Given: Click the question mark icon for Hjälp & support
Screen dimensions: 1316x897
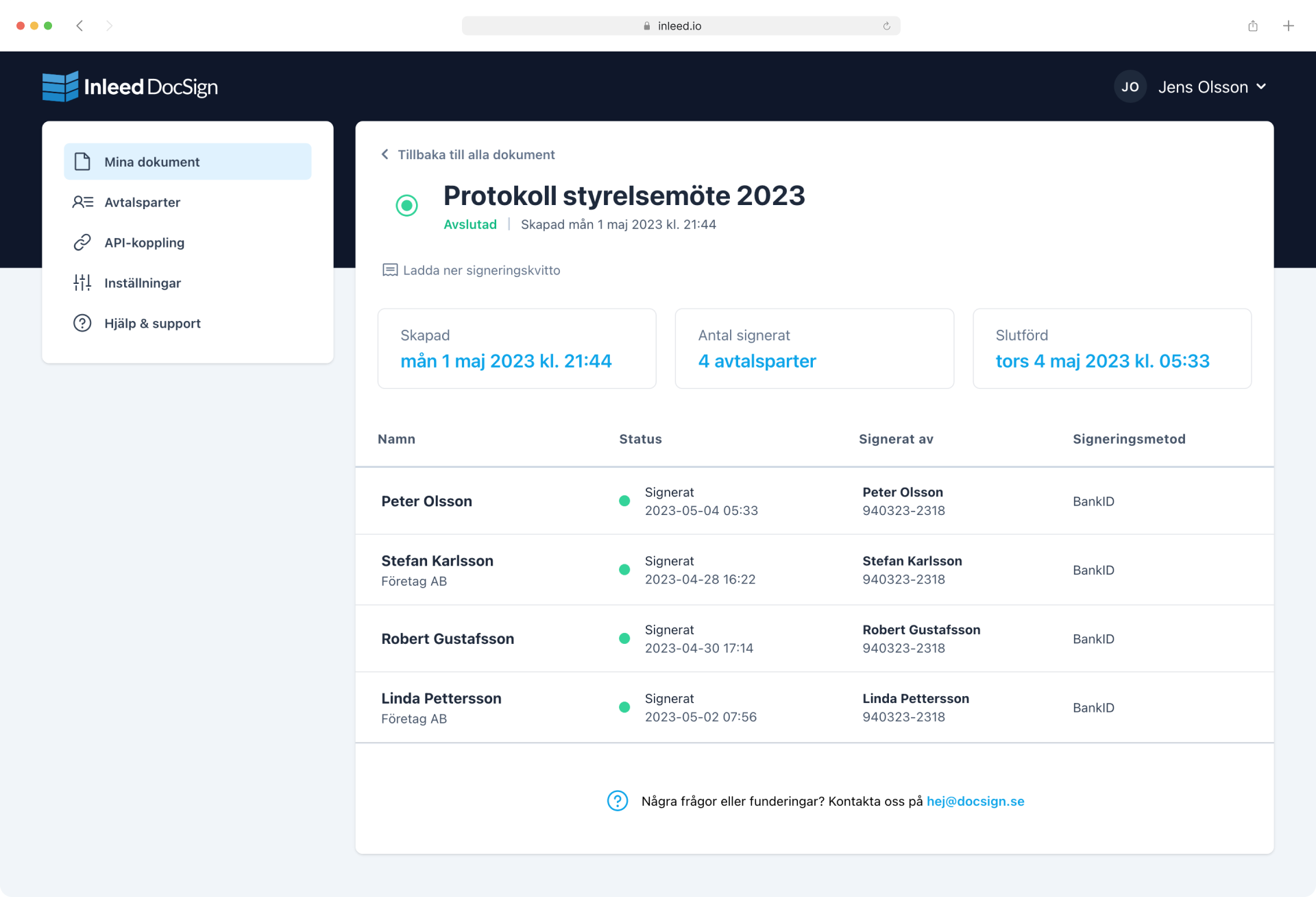Looking at the screenshot, I should 82,323.
